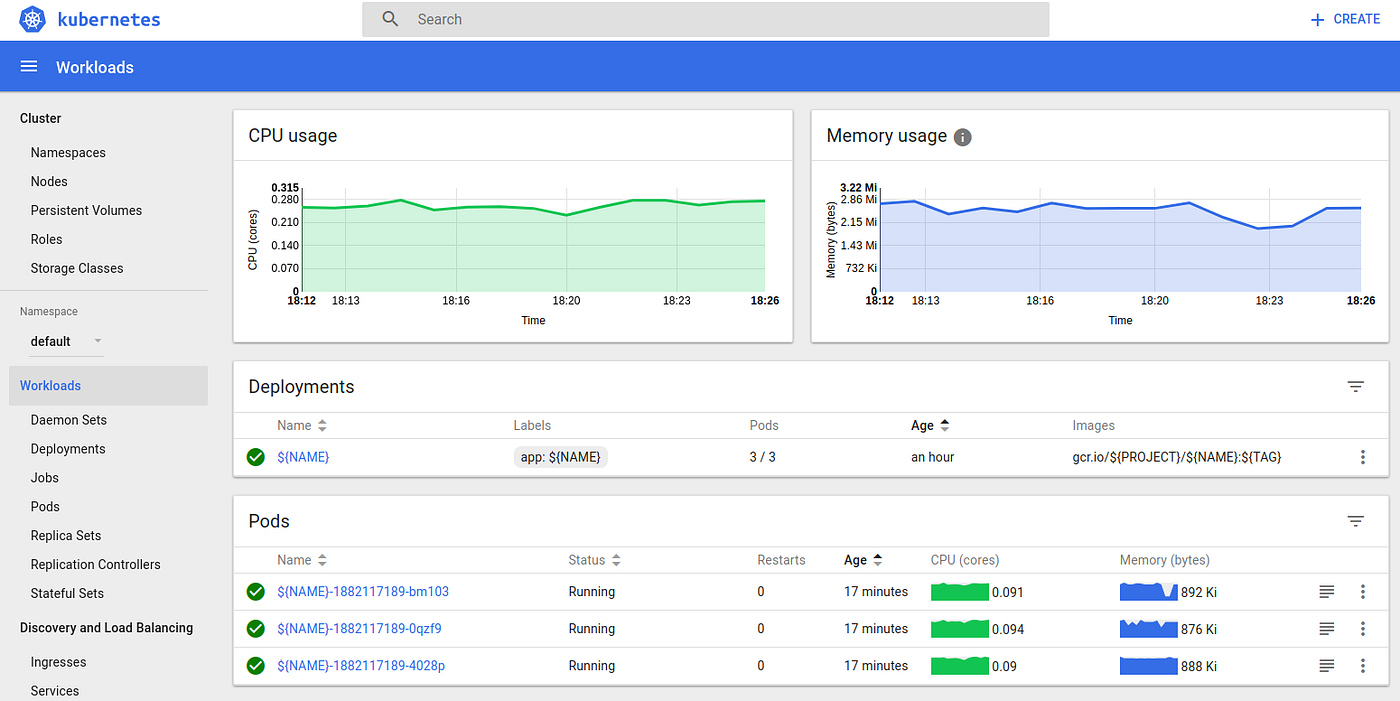Screen dimensions: 1400x701
Task: Open the three-dot menu for pod ending 4028p
Action: click(1362, 665)
